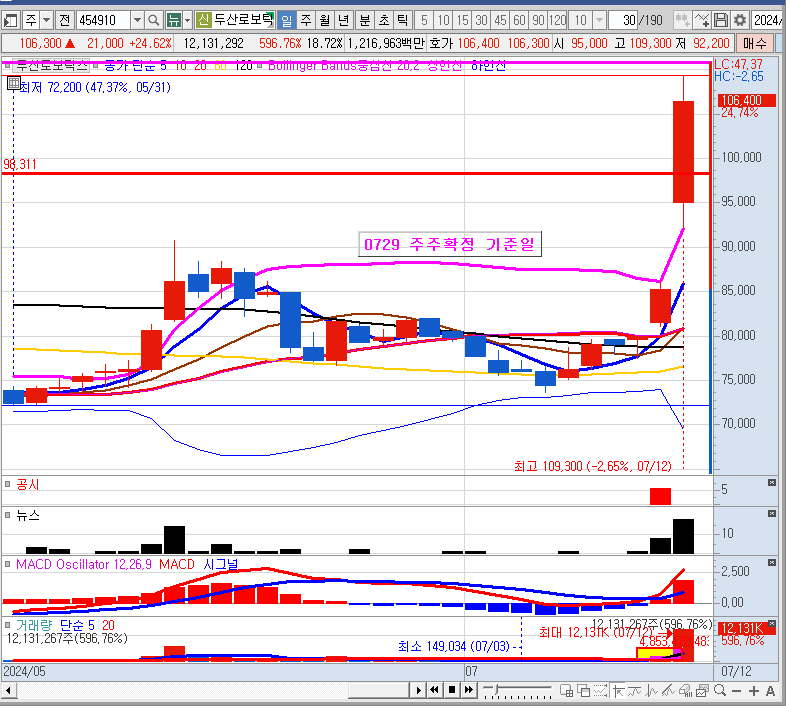
Task: Click the grayed candlestick compare icon
Action: coord(682,21)
